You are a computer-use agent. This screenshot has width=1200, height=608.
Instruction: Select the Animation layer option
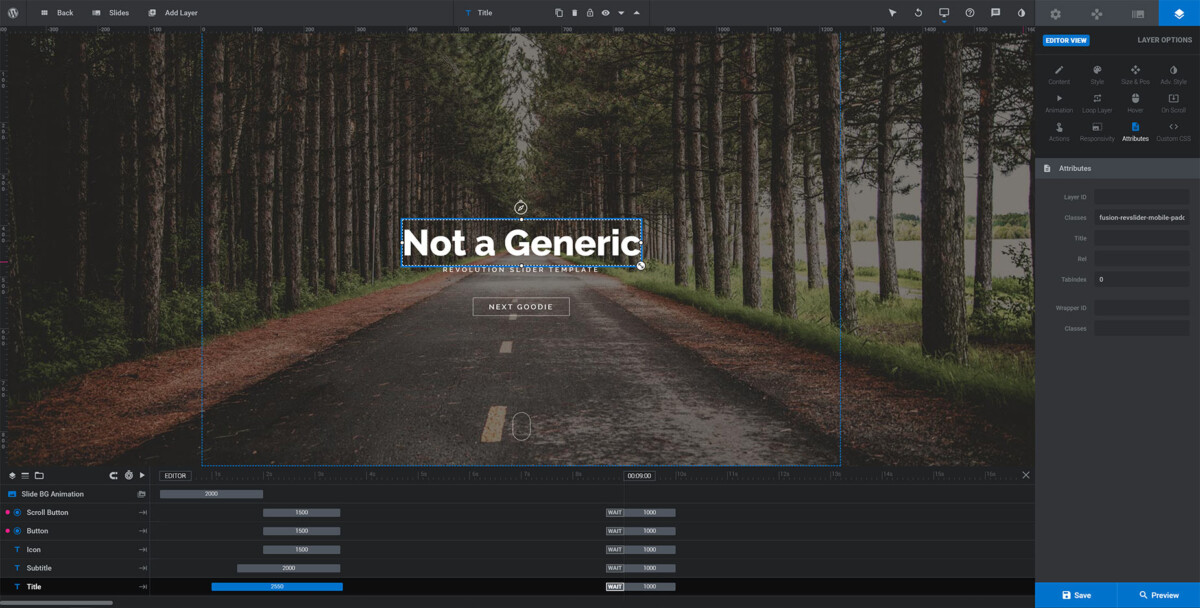pyautogui.click(x=1059, y=103)
